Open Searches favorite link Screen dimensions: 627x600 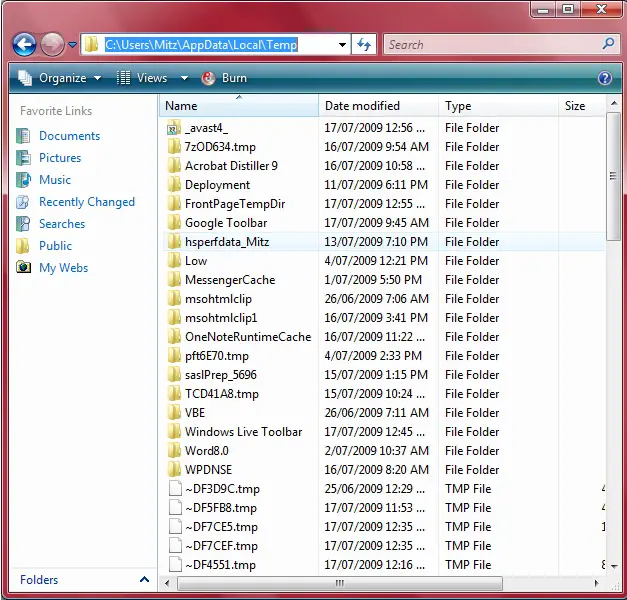click(x=62, y=224)
